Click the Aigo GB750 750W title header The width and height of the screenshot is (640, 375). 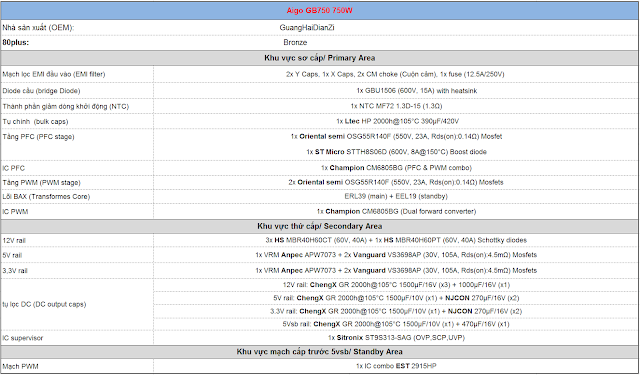click(x=320, y=11)
